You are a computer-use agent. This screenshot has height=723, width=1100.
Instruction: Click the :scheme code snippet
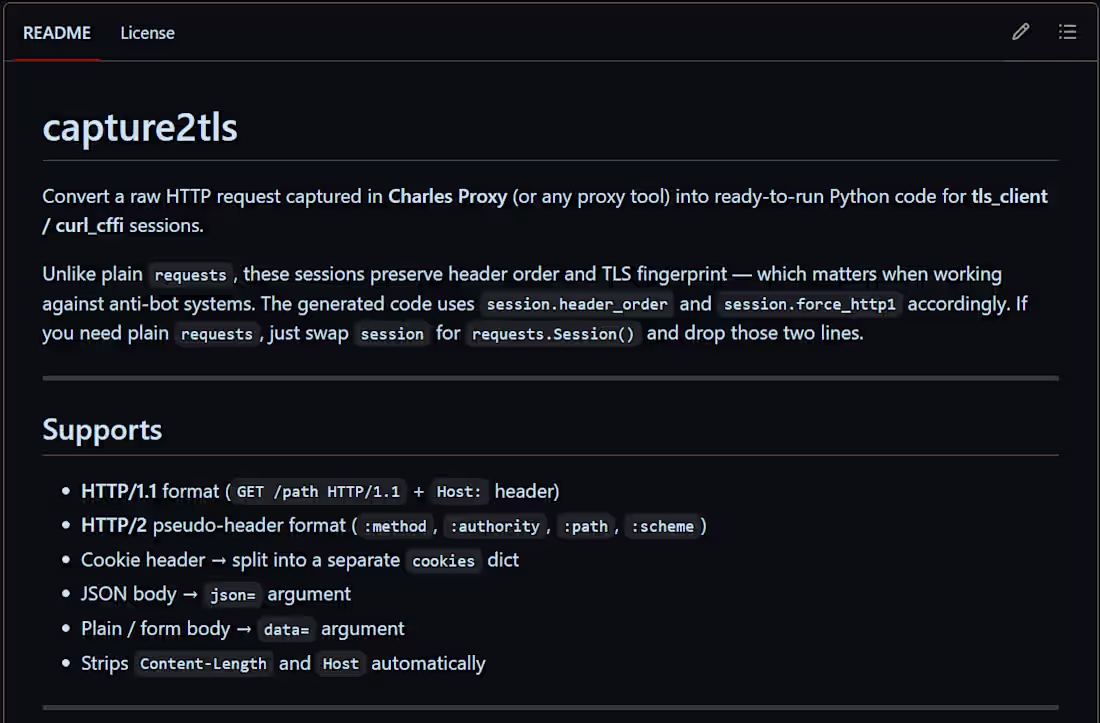(662, 527)
